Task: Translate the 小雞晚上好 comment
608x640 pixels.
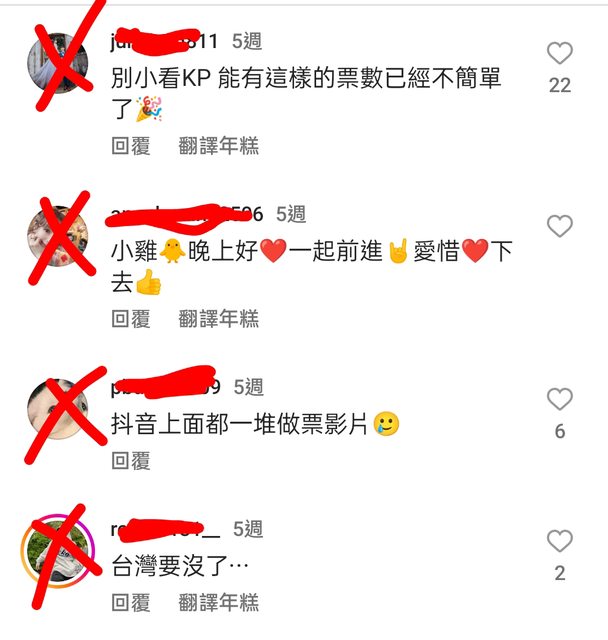Action: pyautogui.click(x=219, y=318)
